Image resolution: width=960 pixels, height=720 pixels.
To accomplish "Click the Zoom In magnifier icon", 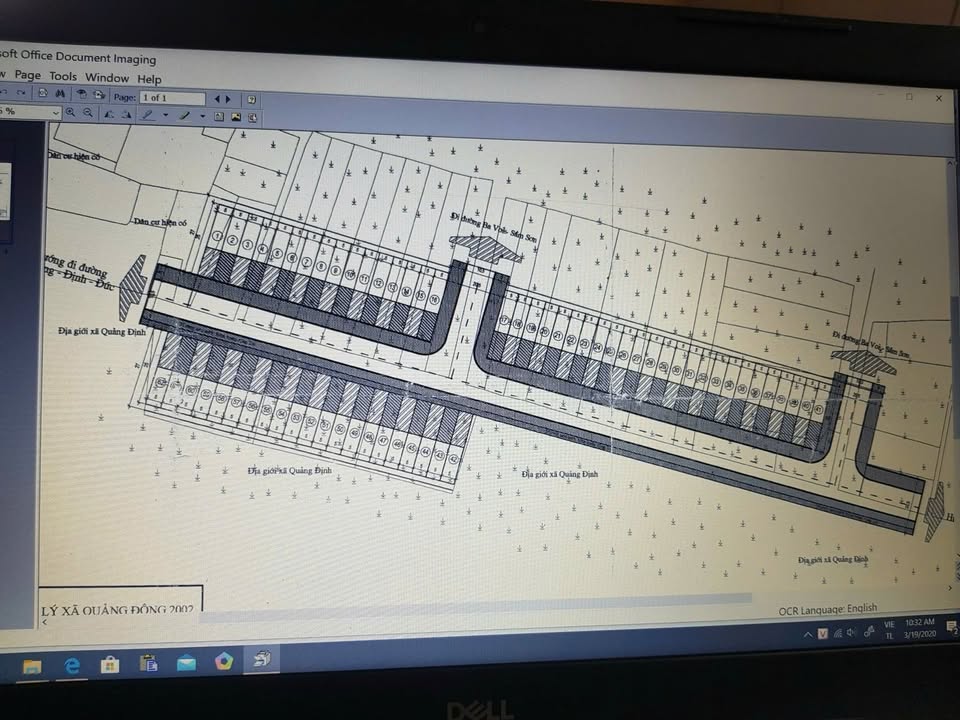I will tap(71, 113).
